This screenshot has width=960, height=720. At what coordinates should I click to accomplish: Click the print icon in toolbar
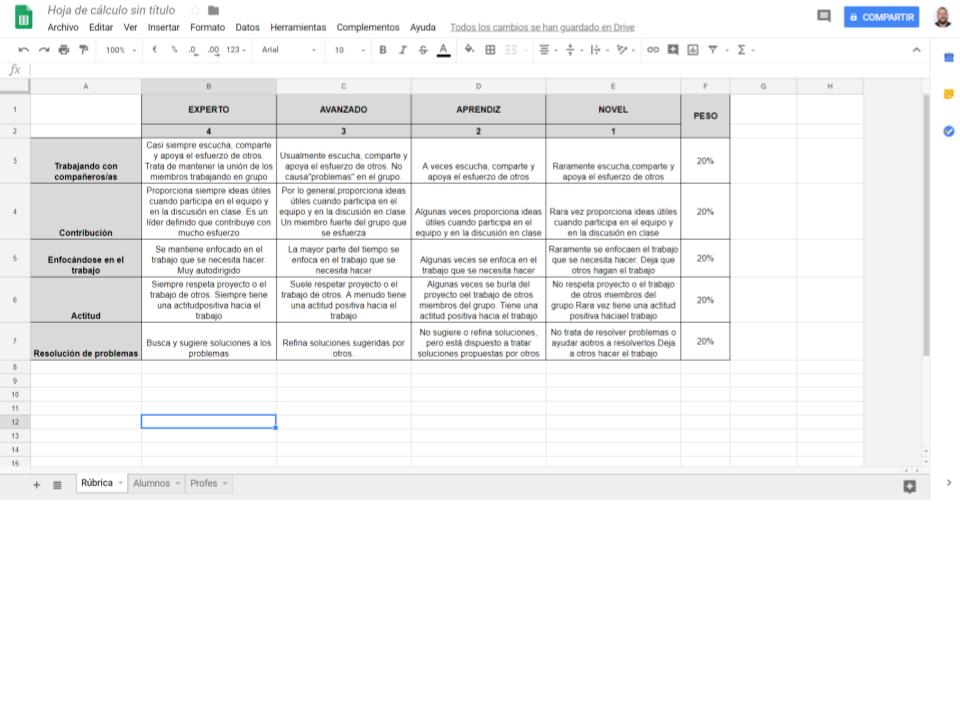point(64,50)
